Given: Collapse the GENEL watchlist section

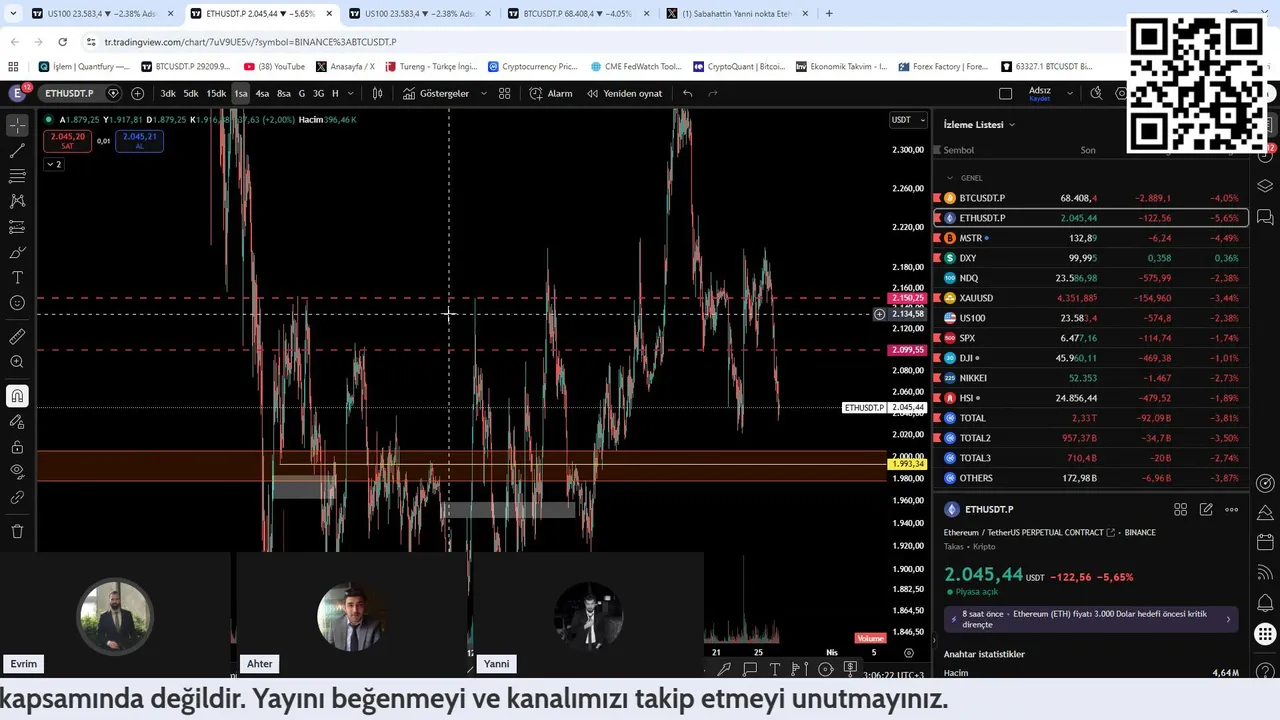Looking at the screenshot, I should (950, 178).
